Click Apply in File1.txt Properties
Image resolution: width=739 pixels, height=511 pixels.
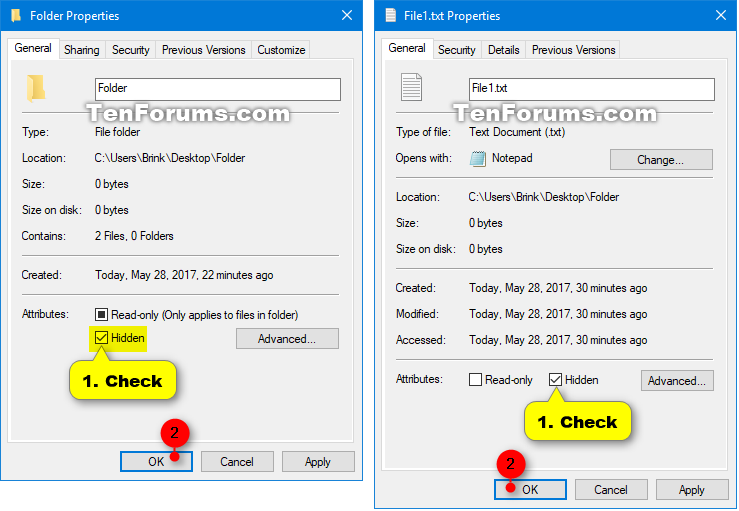[x=691, y=489]
